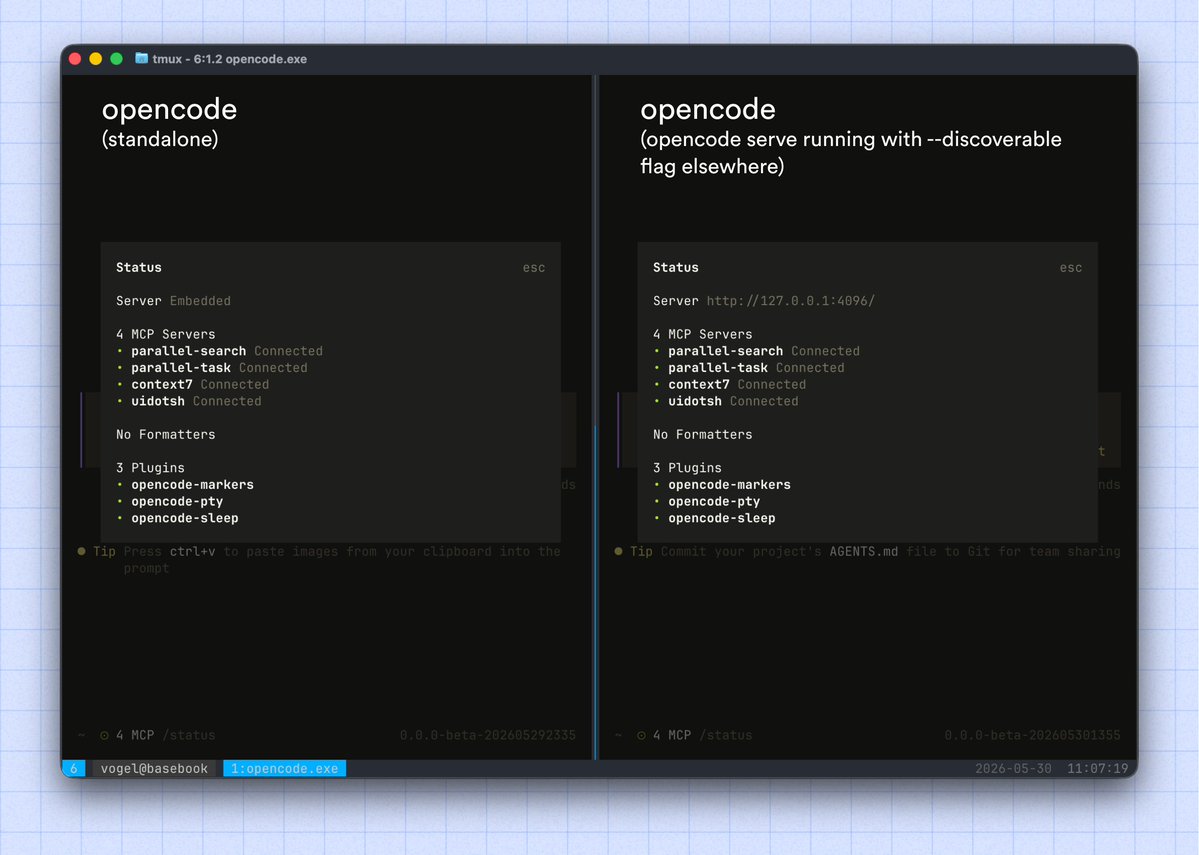The image size is (1199, 855).
Task: Click opencode-pty plugin in the right pane
Action: (x=713, y=502)
